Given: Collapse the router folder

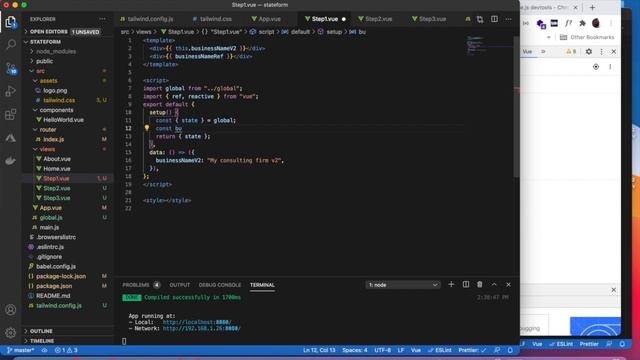Looking at the screenshot, I should pos(48,130).
